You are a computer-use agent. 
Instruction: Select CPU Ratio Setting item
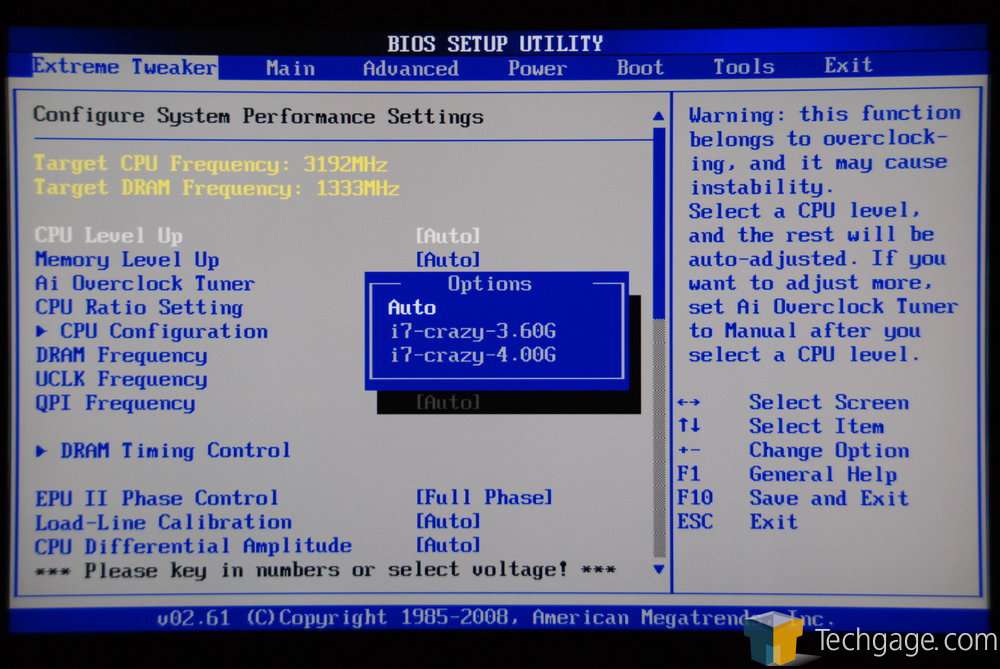click(x=138, y=307)
